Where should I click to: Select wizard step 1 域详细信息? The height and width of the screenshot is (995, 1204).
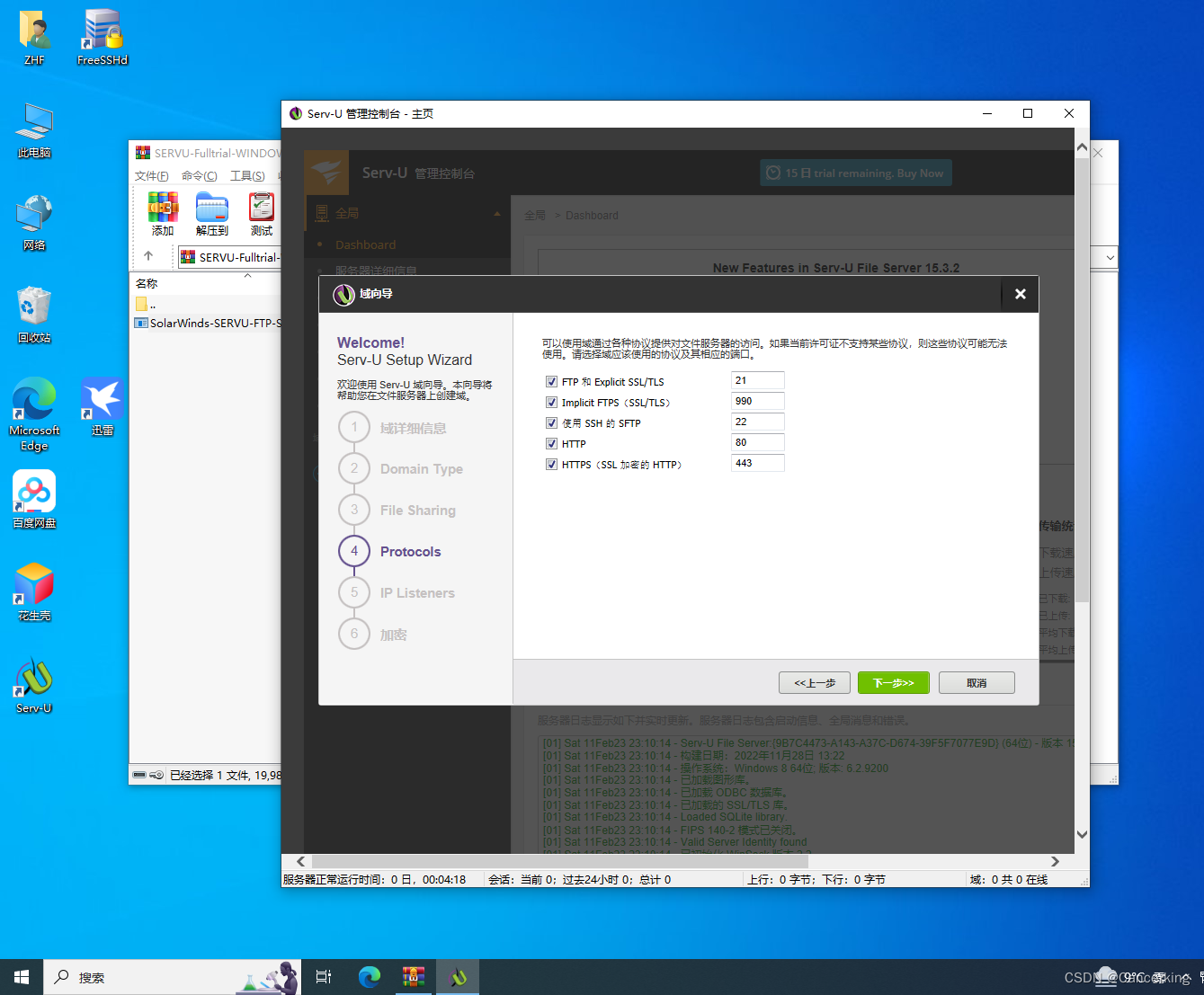[393, 428]
